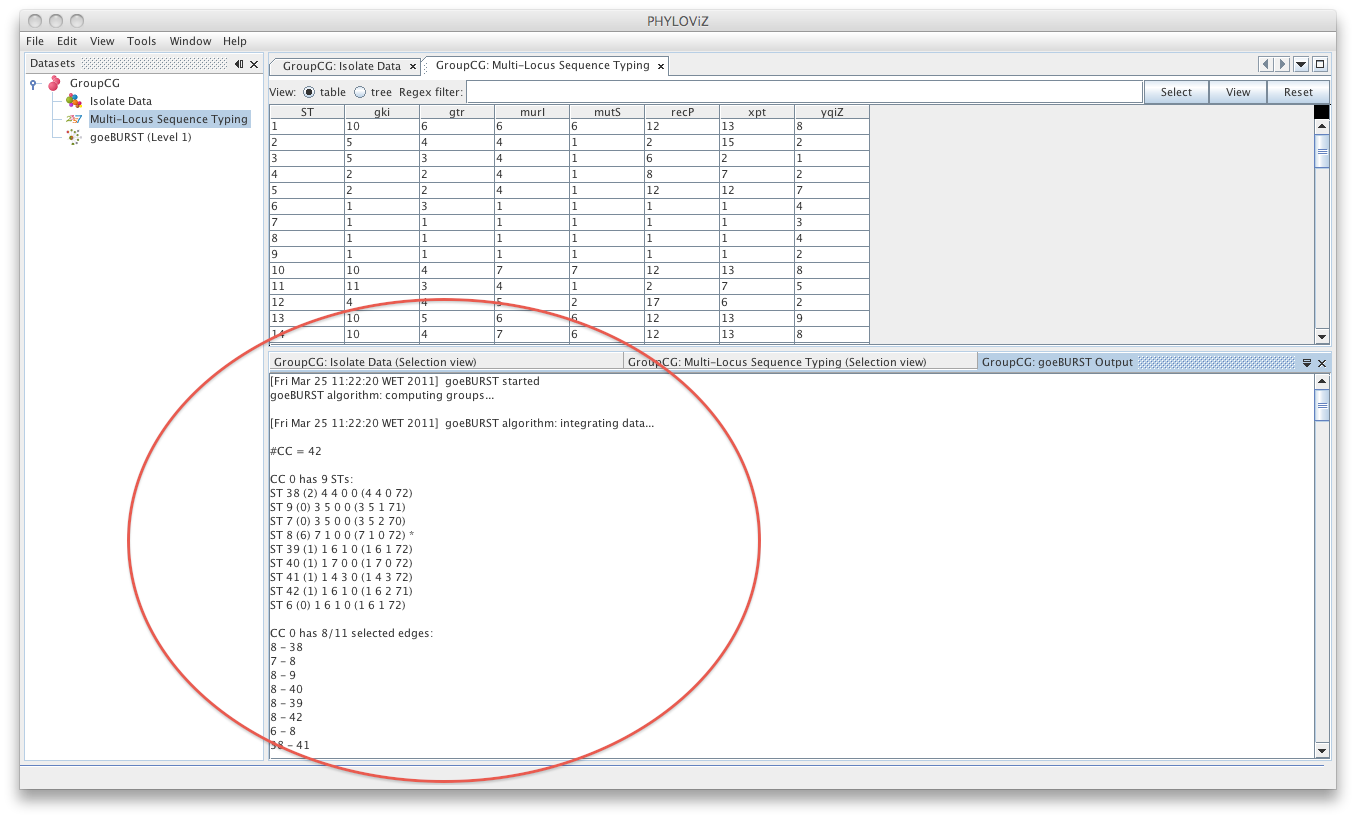1356x819 pixels.
Task: Open the View menu
Action: pyautogui.click(x=102, y=41)
